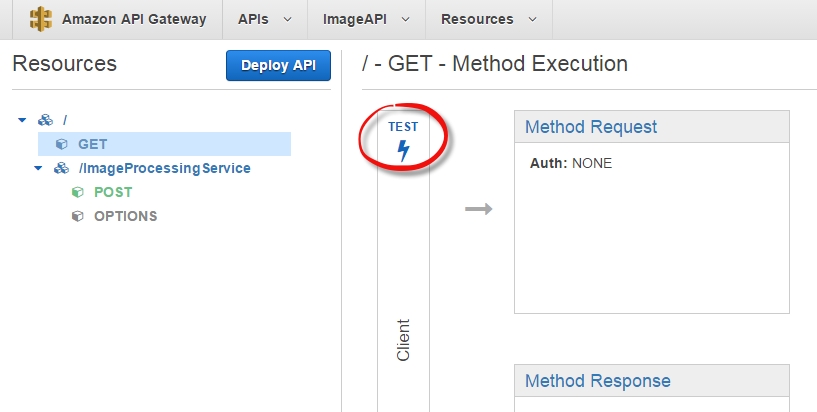Select the OPTIONS method in tree
Image resolution: width=817 pixels, height=412 pixels.
point(125,216)
